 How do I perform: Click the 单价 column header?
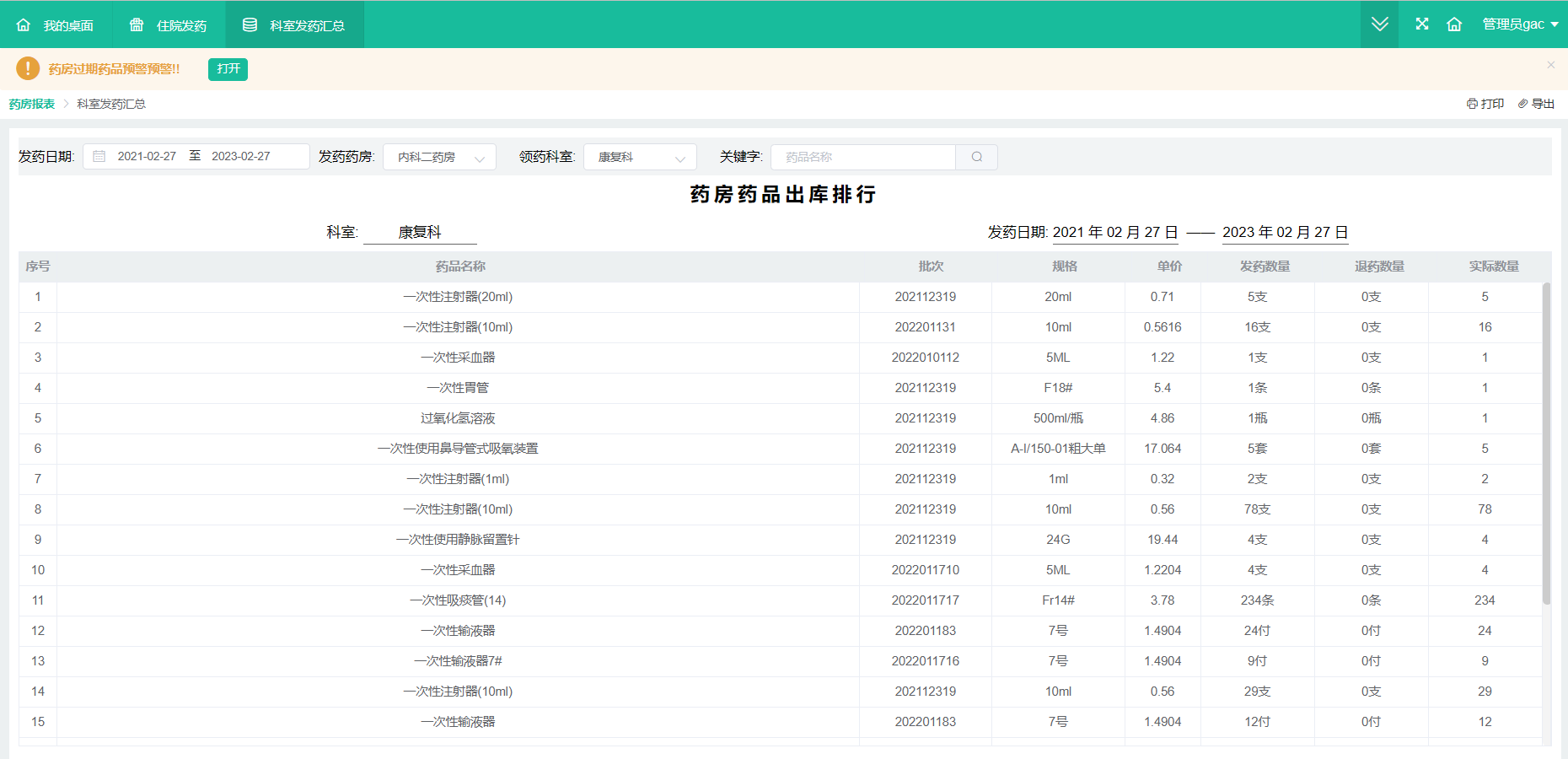tap(1169, 266)
